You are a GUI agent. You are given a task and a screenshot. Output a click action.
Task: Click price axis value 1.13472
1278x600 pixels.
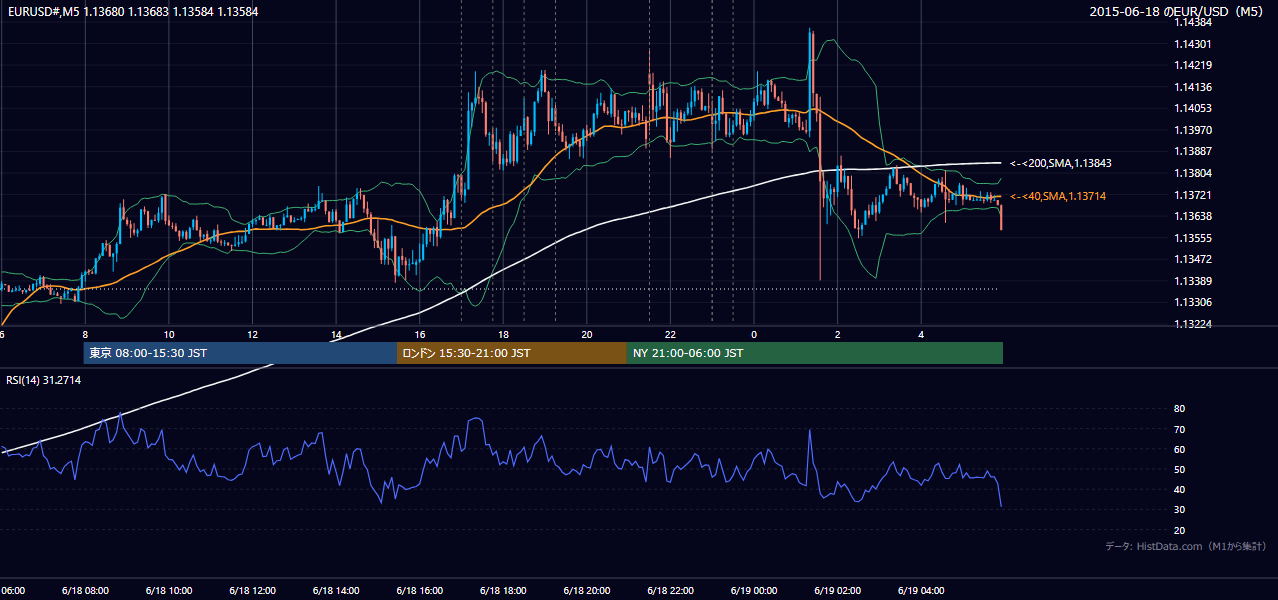click(x=1192, y=259)
